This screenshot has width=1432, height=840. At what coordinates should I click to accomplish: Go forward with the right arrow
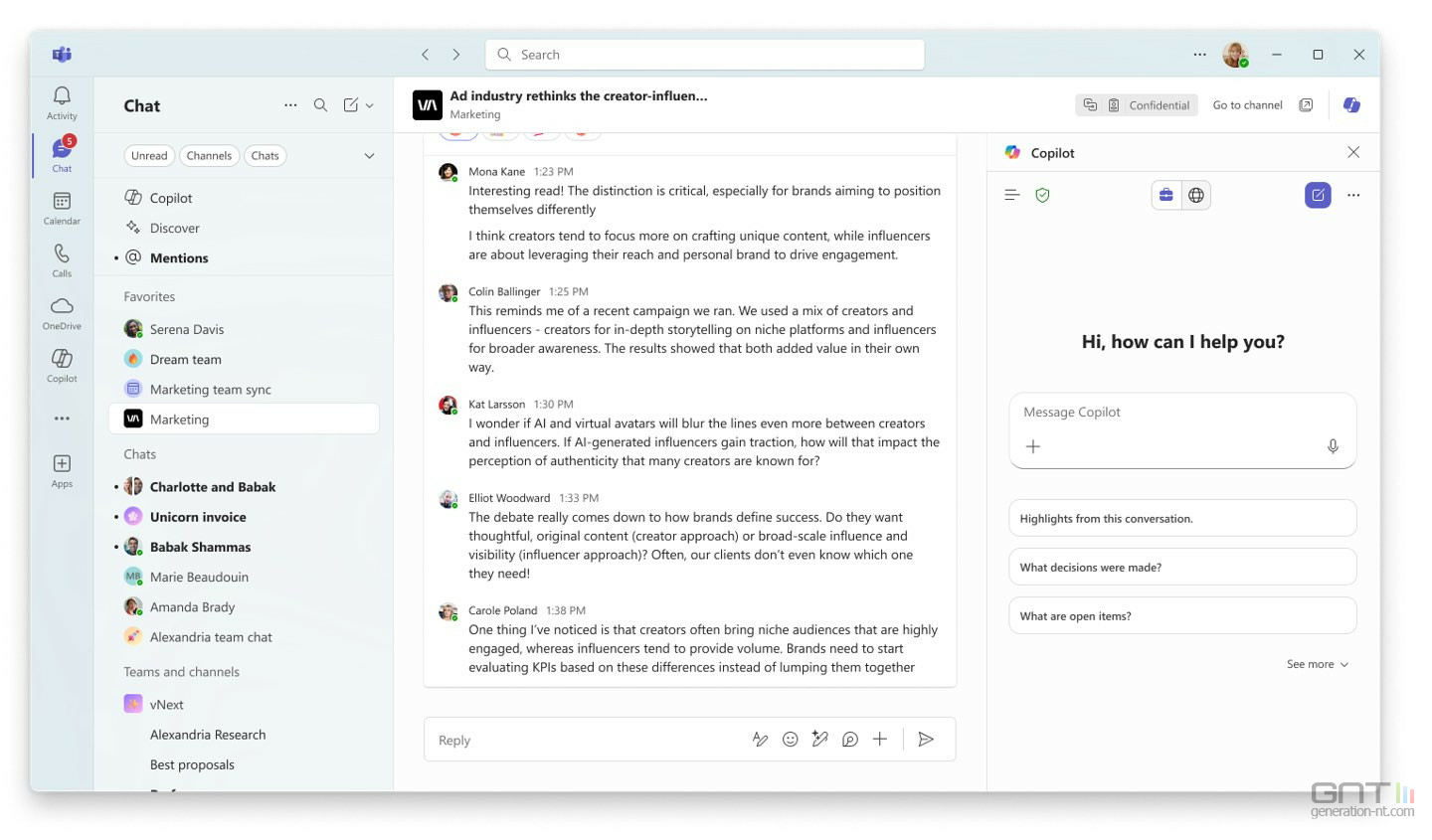click(x=456, y=55)
